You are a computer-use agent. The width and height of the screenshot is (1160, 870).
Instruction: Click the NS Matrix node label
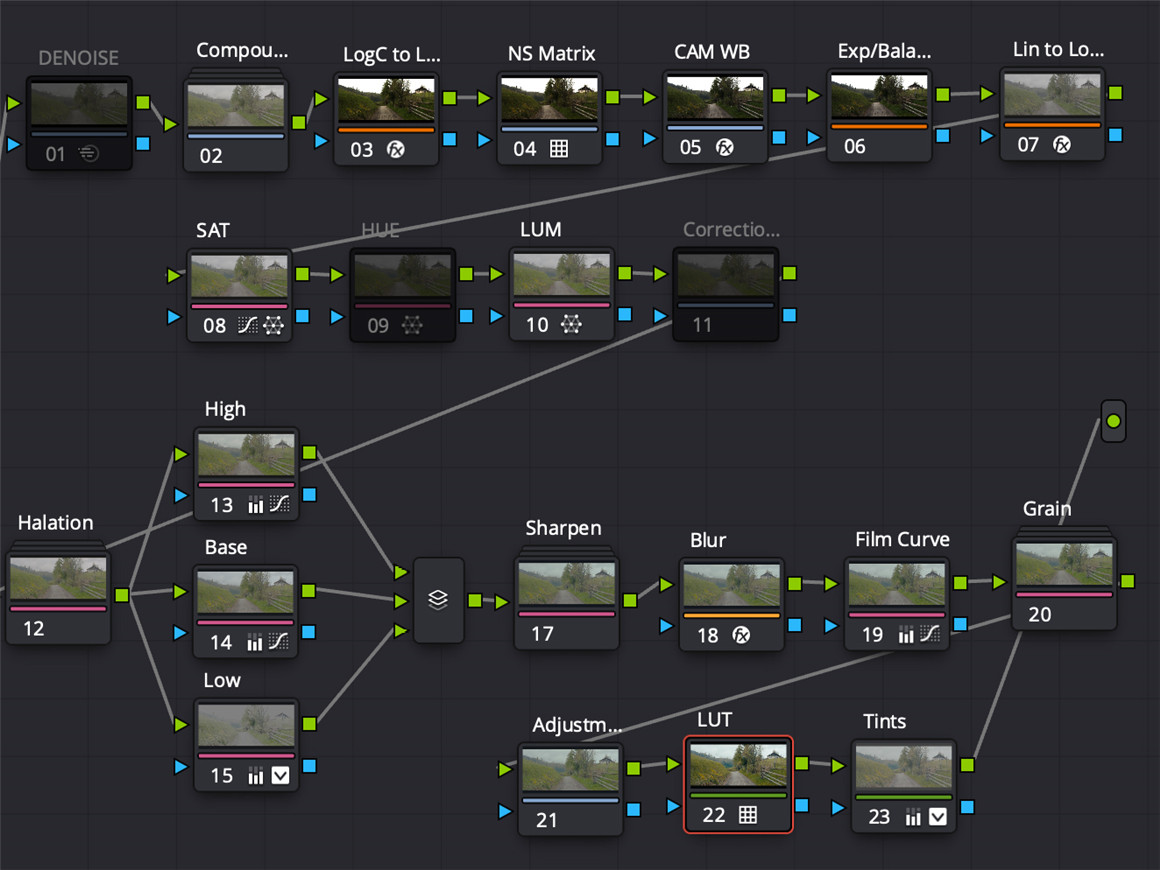[x=551, y=52]
